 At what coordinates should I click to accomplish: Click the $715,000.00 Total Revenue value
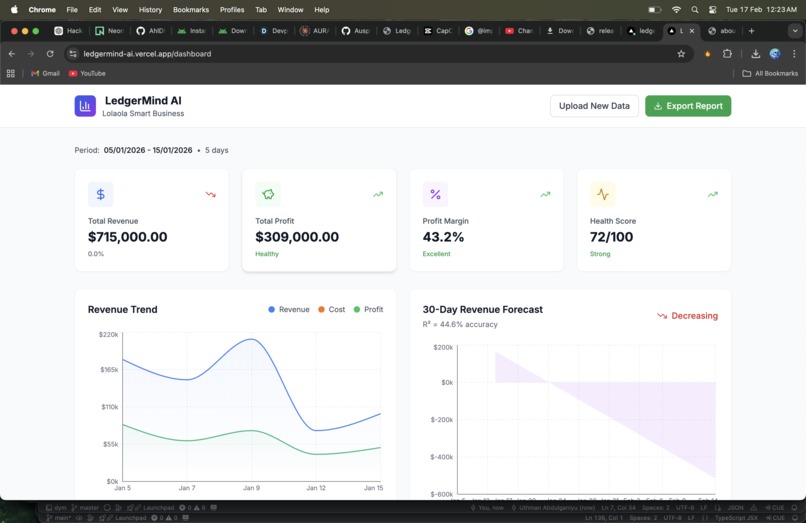pos(127,237)
